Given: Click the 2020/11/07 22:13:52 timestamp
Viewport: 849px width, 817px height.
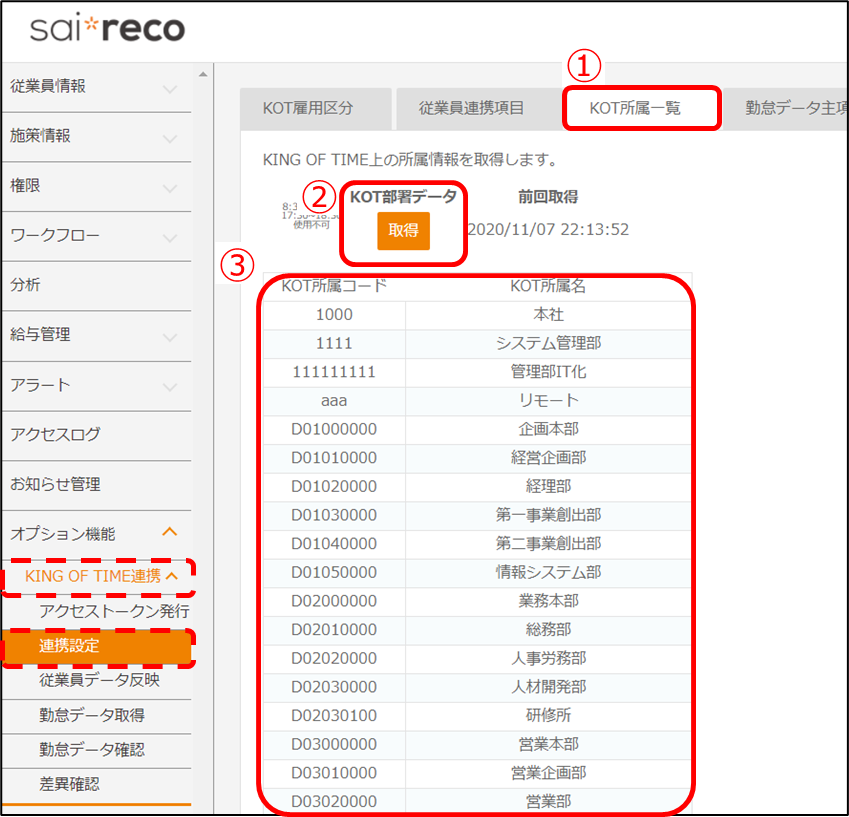Looking at the screenshot, I should click(547, 230).
